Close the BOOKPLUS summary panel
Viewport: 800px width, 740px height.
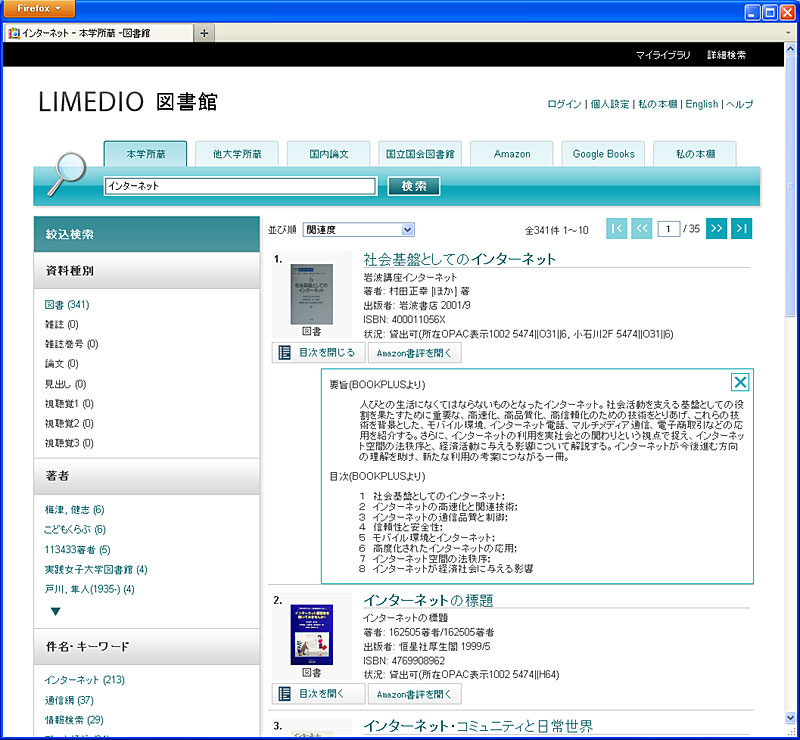pos(740,382)
